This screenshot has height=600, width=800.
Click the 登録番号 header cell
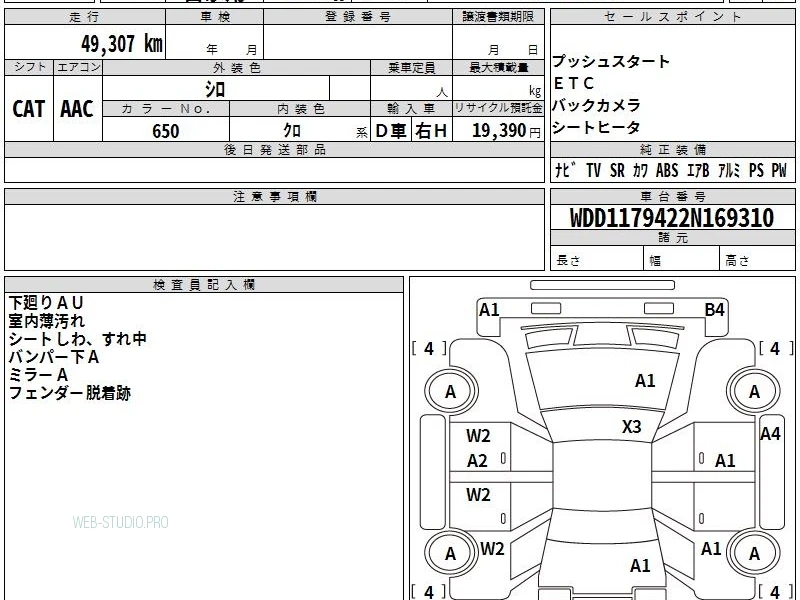[358, 17]
